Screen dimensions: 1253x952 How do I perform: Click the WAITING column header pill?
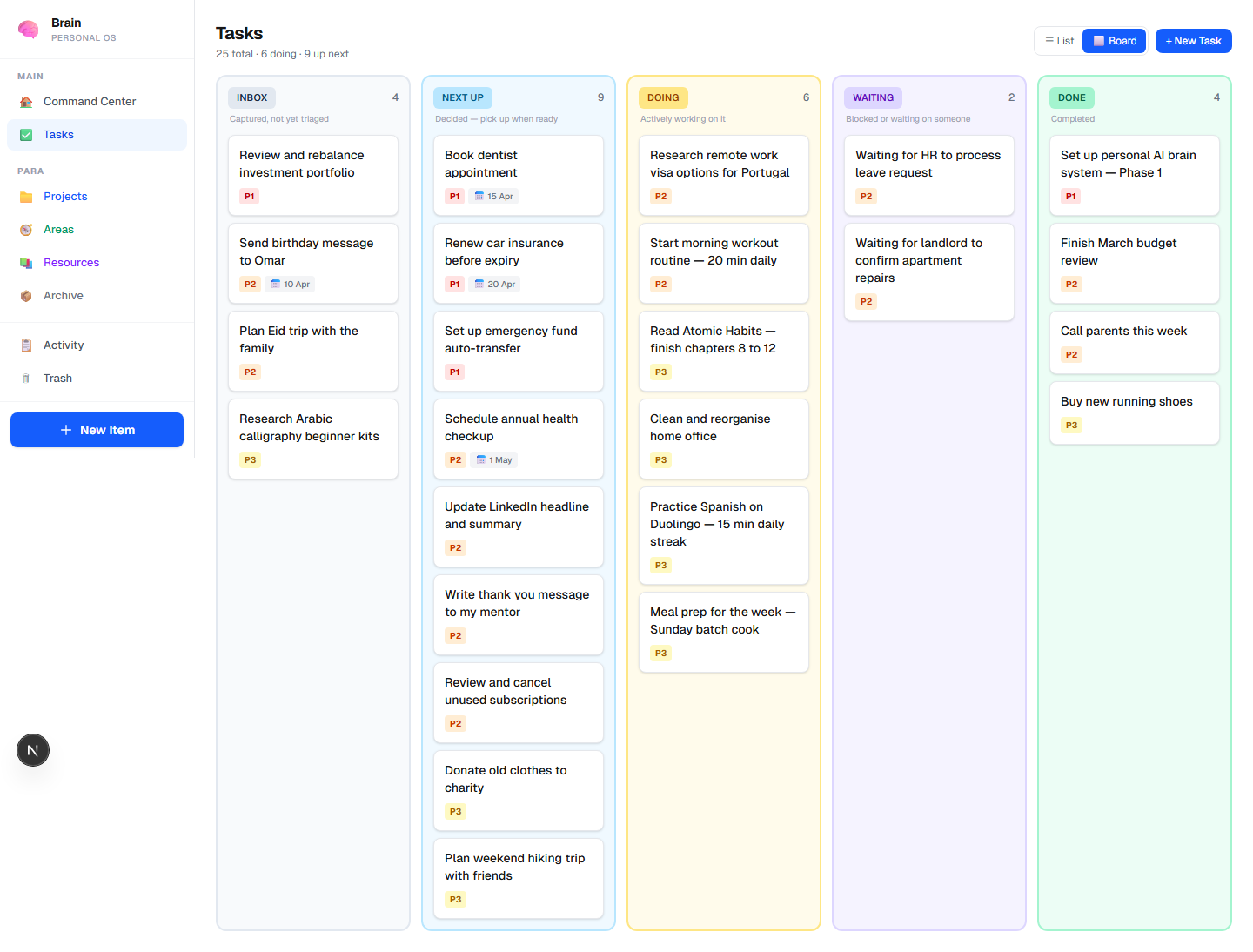tap(873, 97)
